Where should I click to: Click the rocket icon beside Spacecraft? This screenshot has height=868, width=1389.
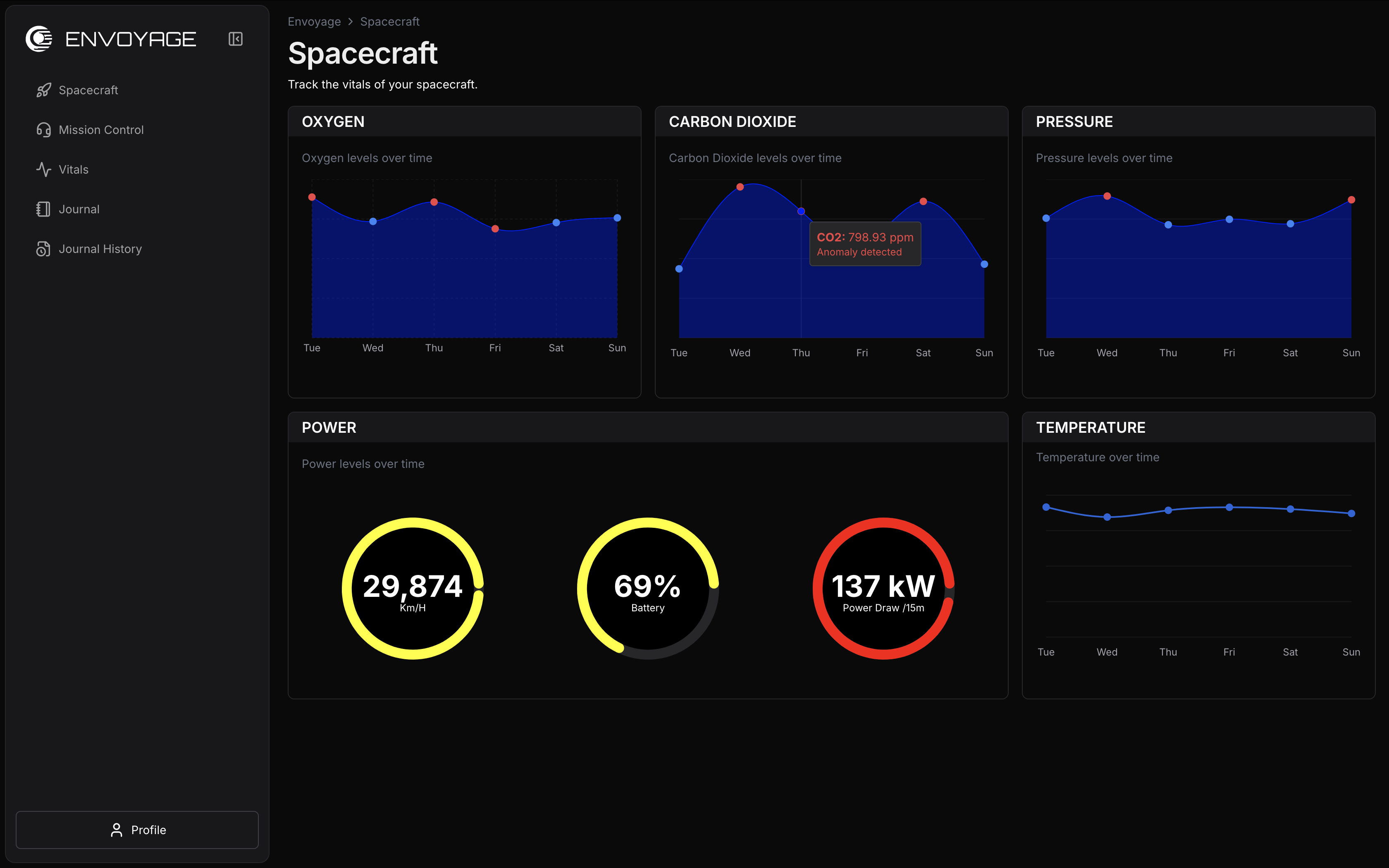tap(44, 90)
